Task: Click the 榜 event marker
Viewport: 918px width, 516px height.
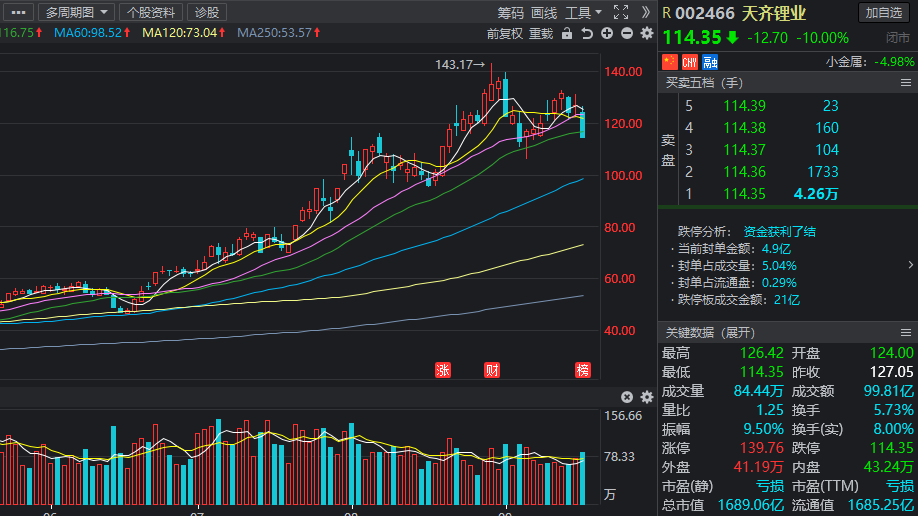Action: [x=583, y=370]
